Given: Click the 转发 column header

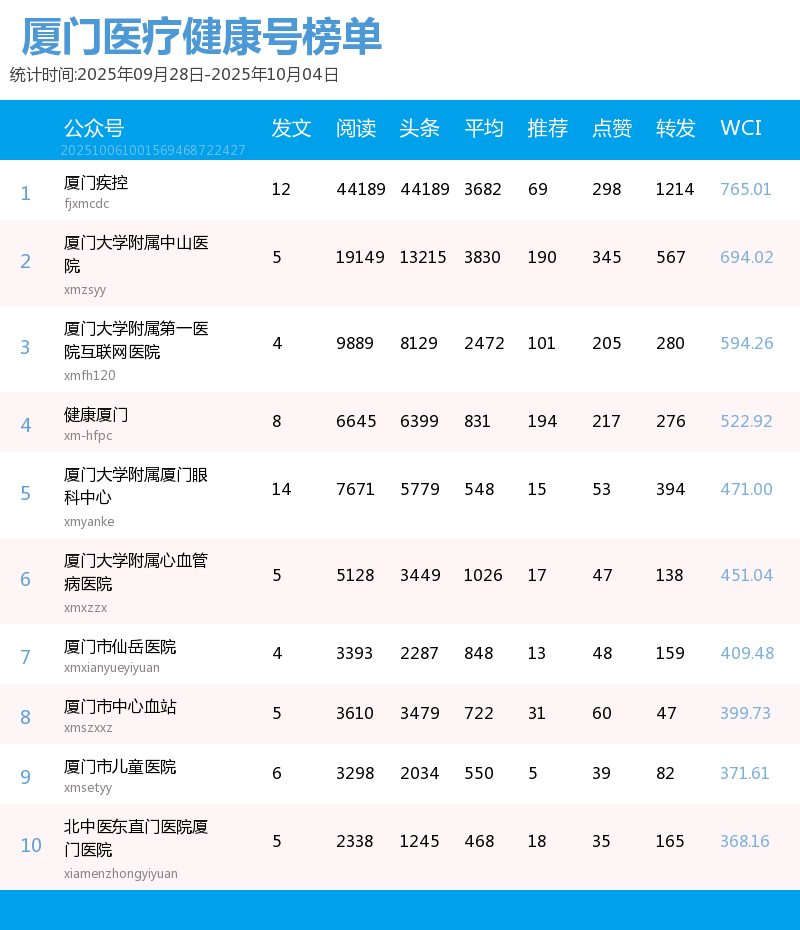Looking at the screenshot, I should (x=676, y=128).
